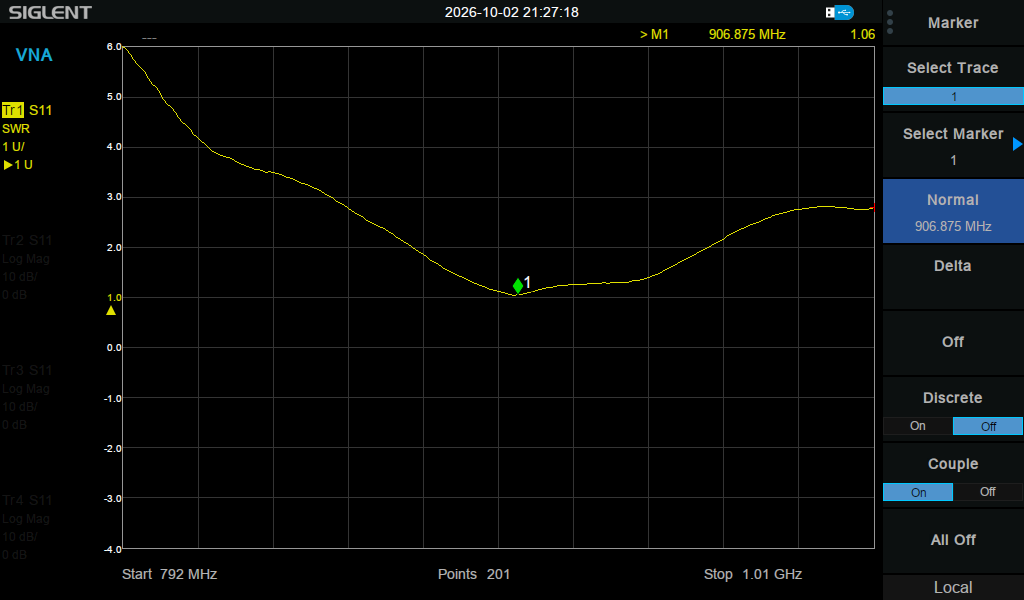Set marker Couple to On
Viewport: 1024px width, 600px height.
click(918, 492)
